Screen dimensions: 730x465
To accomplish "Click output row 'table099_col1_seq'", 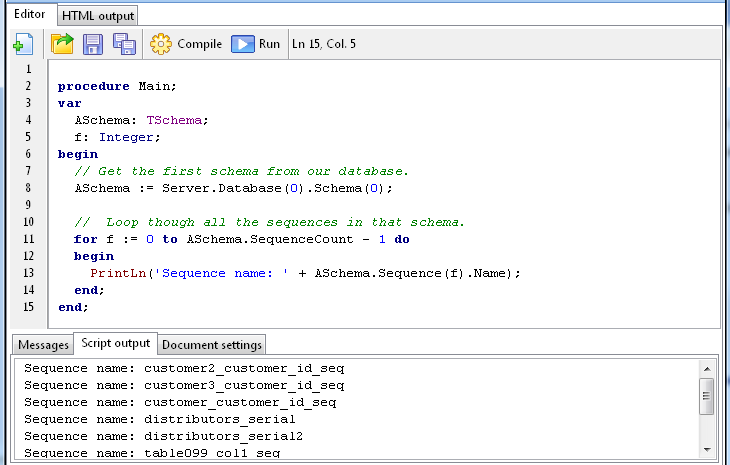I will coord(152,452).
